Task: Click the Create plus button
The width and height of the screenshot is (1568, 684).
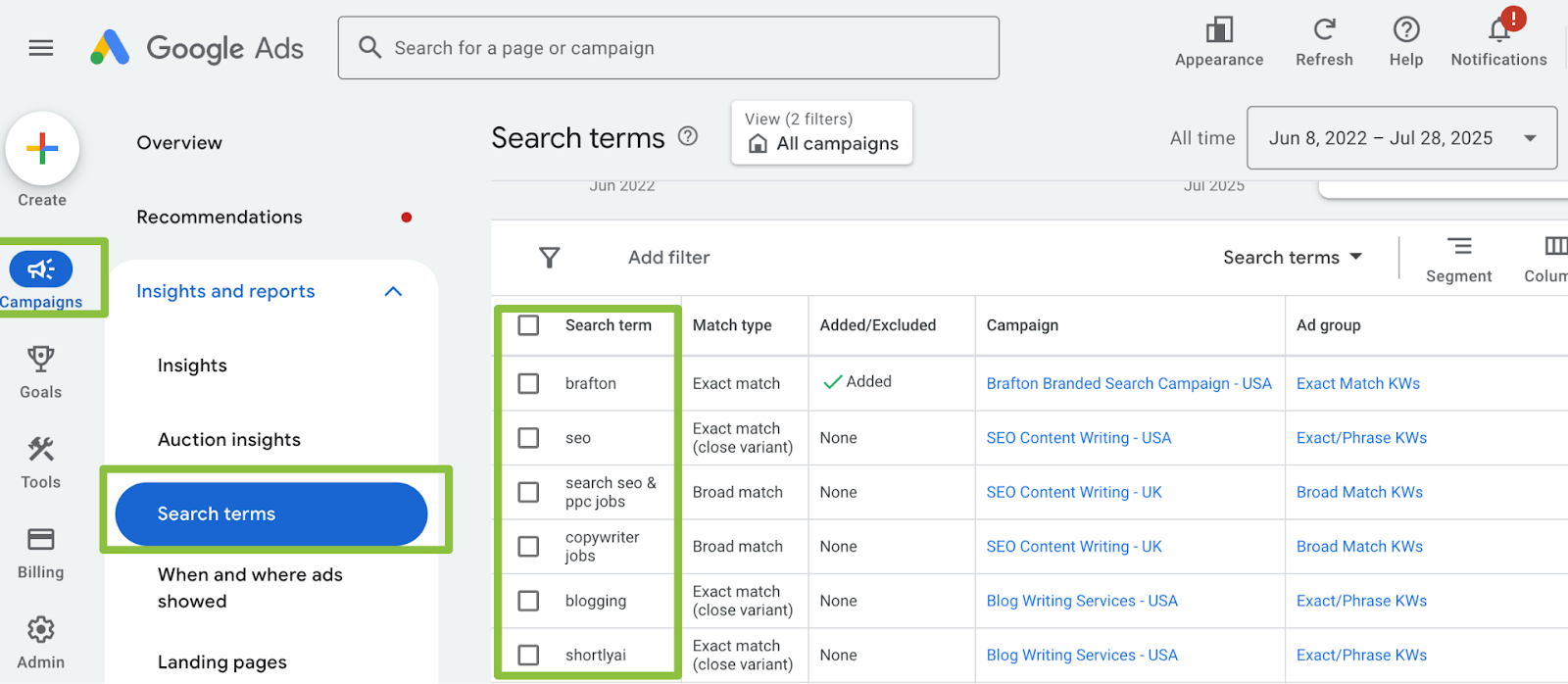Action: [42, 149]
